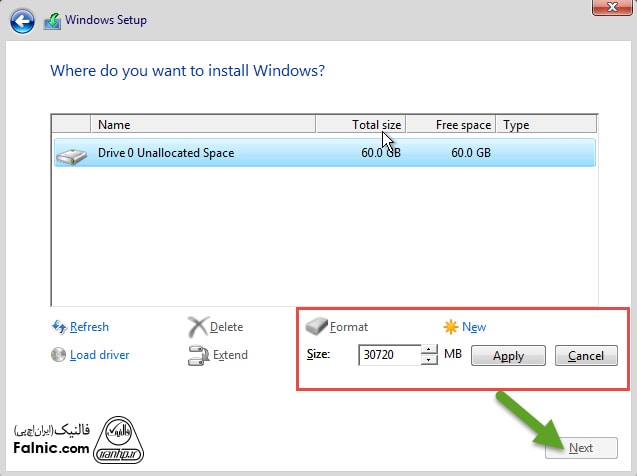Click into the Size input field
The height and width of the screenshot is (476, 637).
(389, 355)
